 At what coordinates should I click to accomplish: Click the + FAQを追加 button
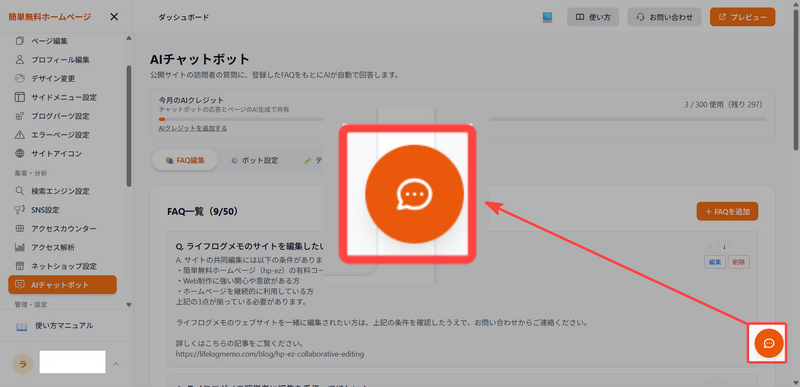click(727, 211)
